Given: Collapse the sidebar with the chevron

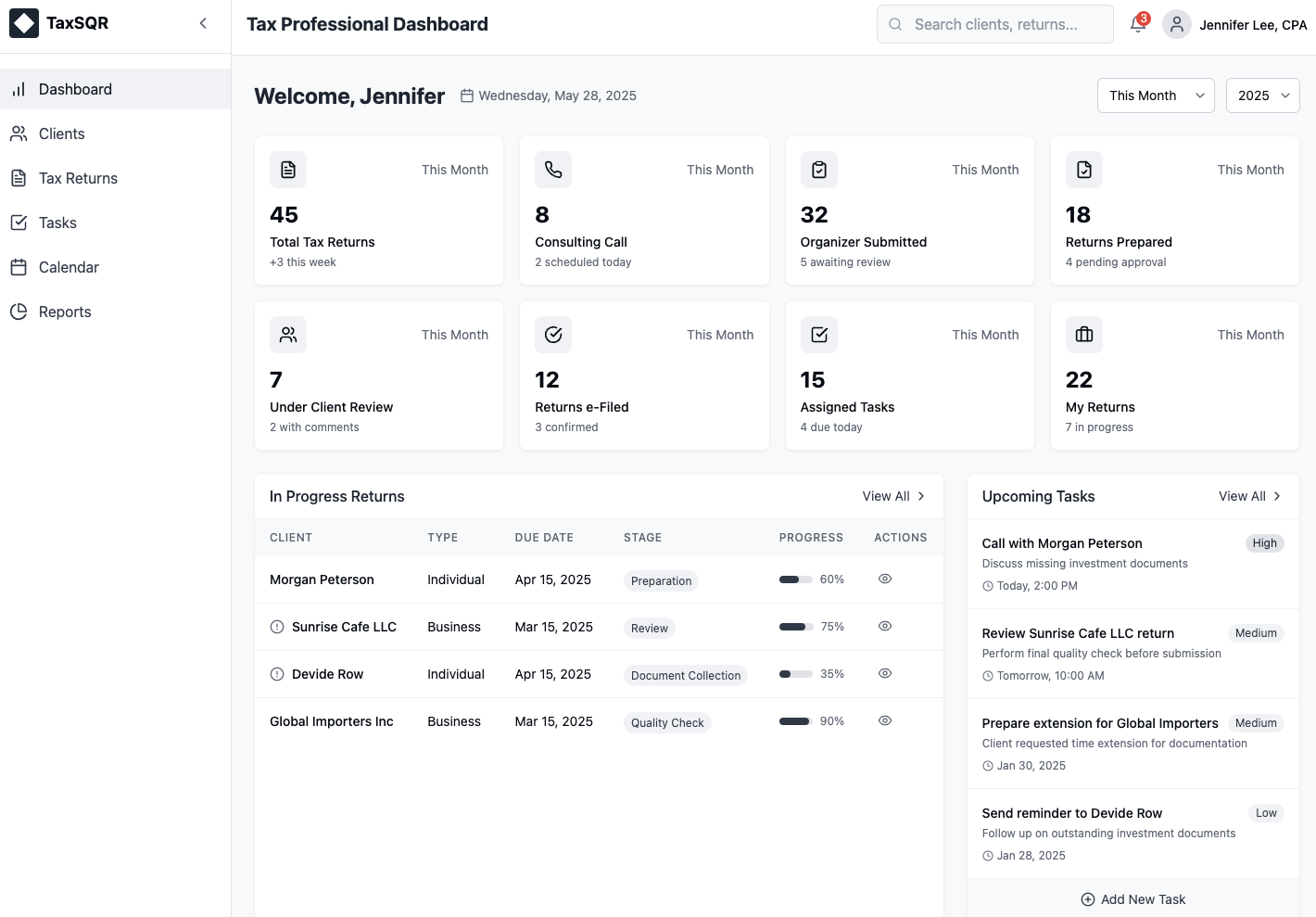Looking at the screenshot, I should click(203, 23).
